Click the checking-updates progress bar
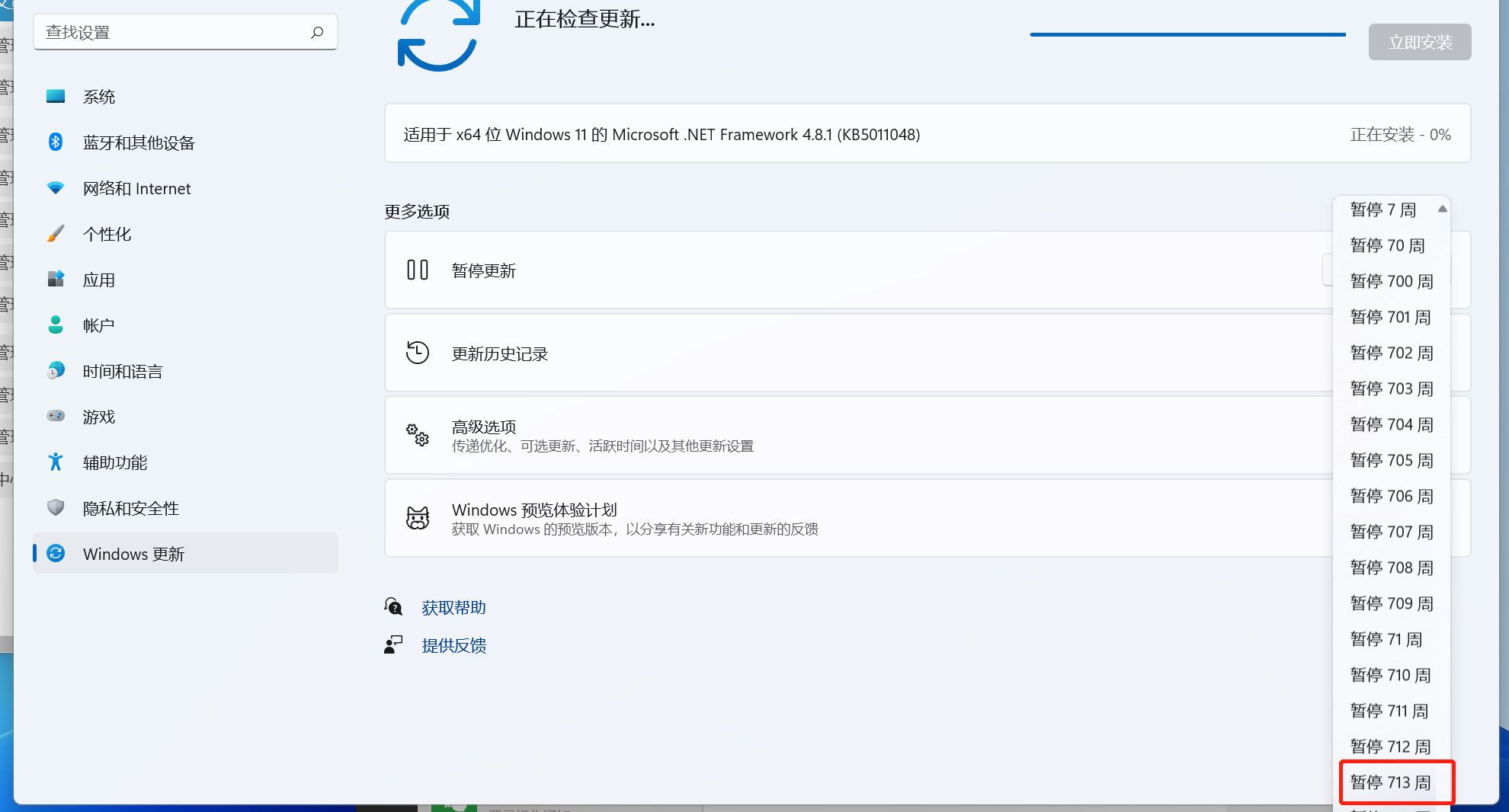This screenshot has height=812, width=1509. (1187, 34)
